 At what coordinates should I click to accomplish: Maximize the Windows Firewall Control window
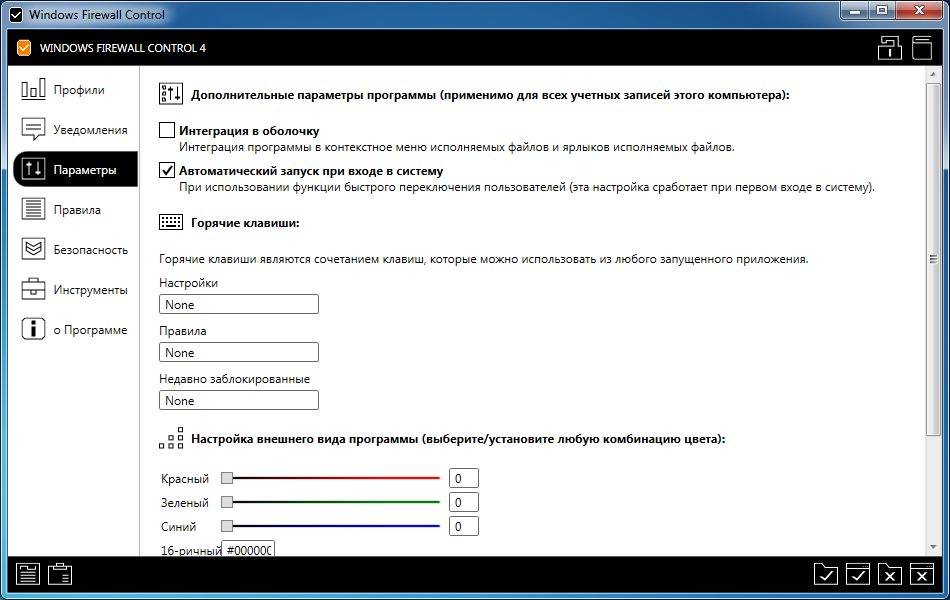coord(883,10)
